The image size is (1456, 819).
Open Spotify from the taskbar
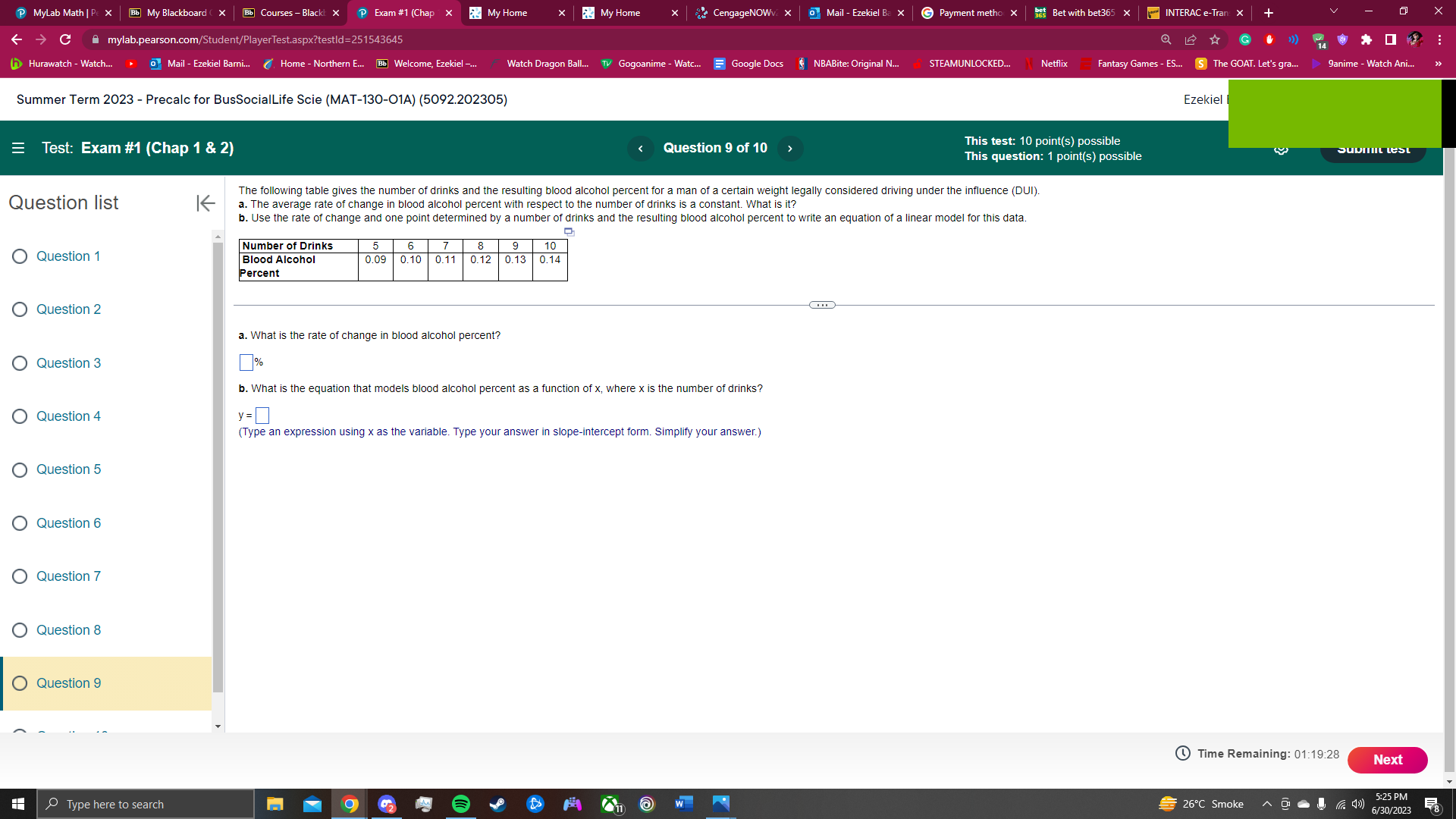[x=461, y=804]
